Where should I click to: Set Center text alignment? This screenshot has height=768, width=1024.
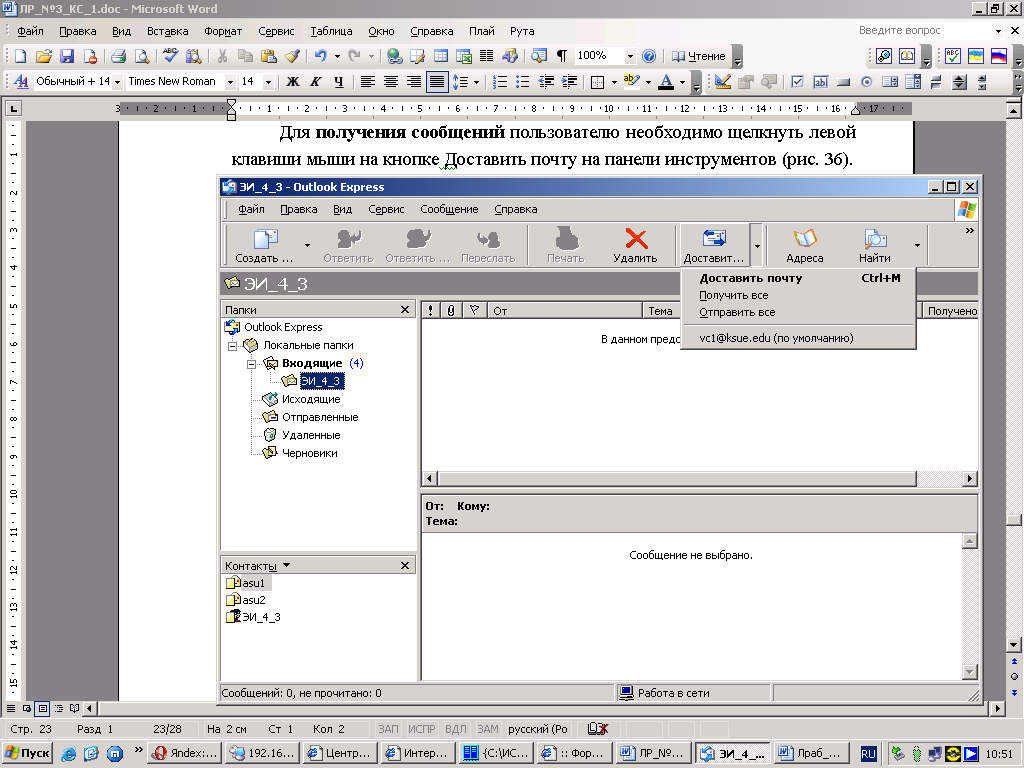click(x=391, y=82)
